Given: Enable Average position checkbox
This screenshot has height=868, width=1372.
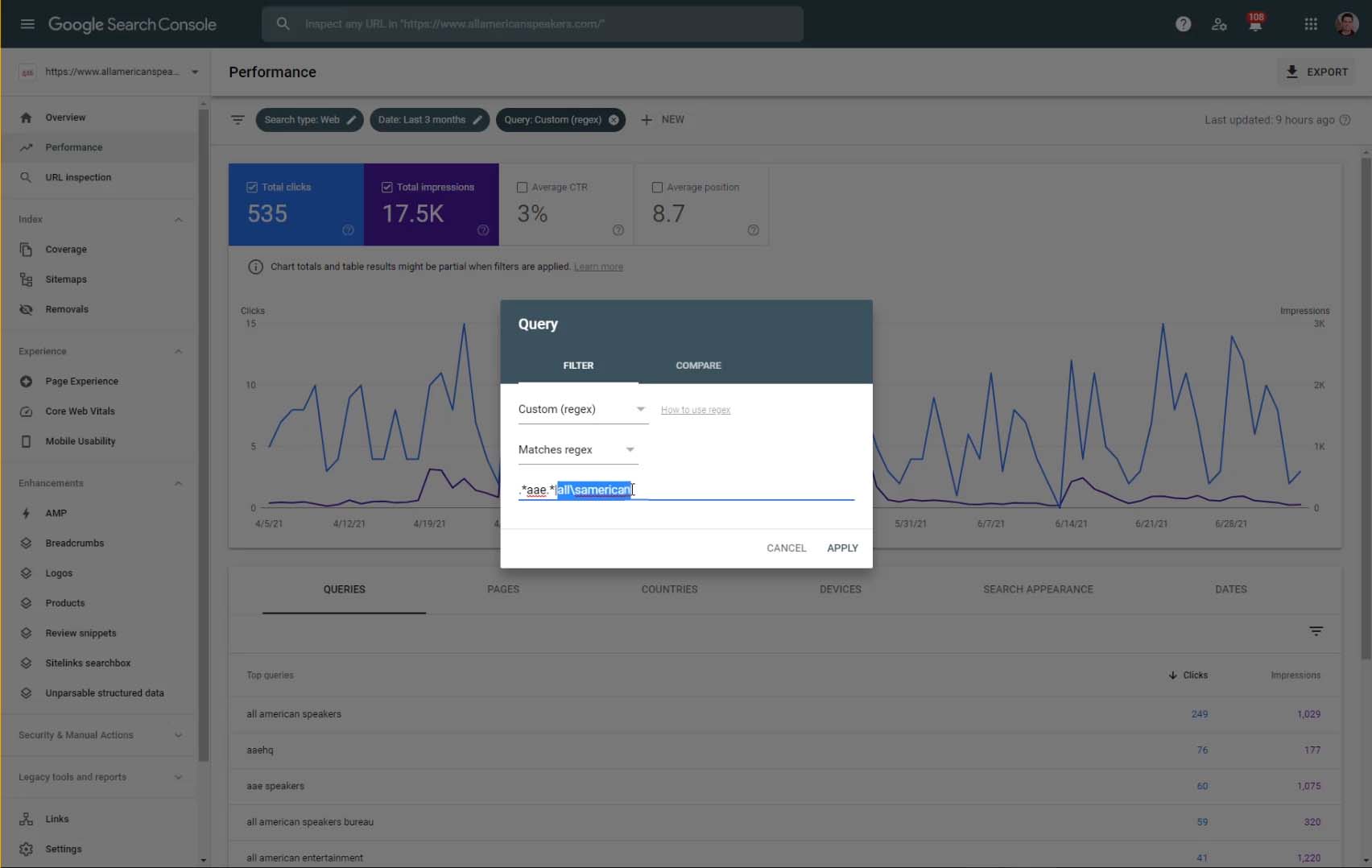Looking at the screenshot, I should click(657, 187).
